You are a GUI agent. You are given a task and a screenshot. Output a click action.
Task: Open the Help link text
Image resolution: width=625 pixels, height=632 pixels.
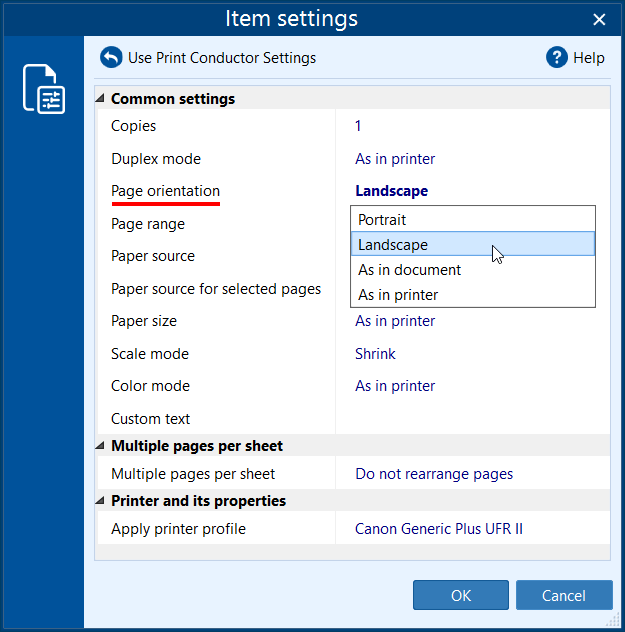click(x=589, y=58)
